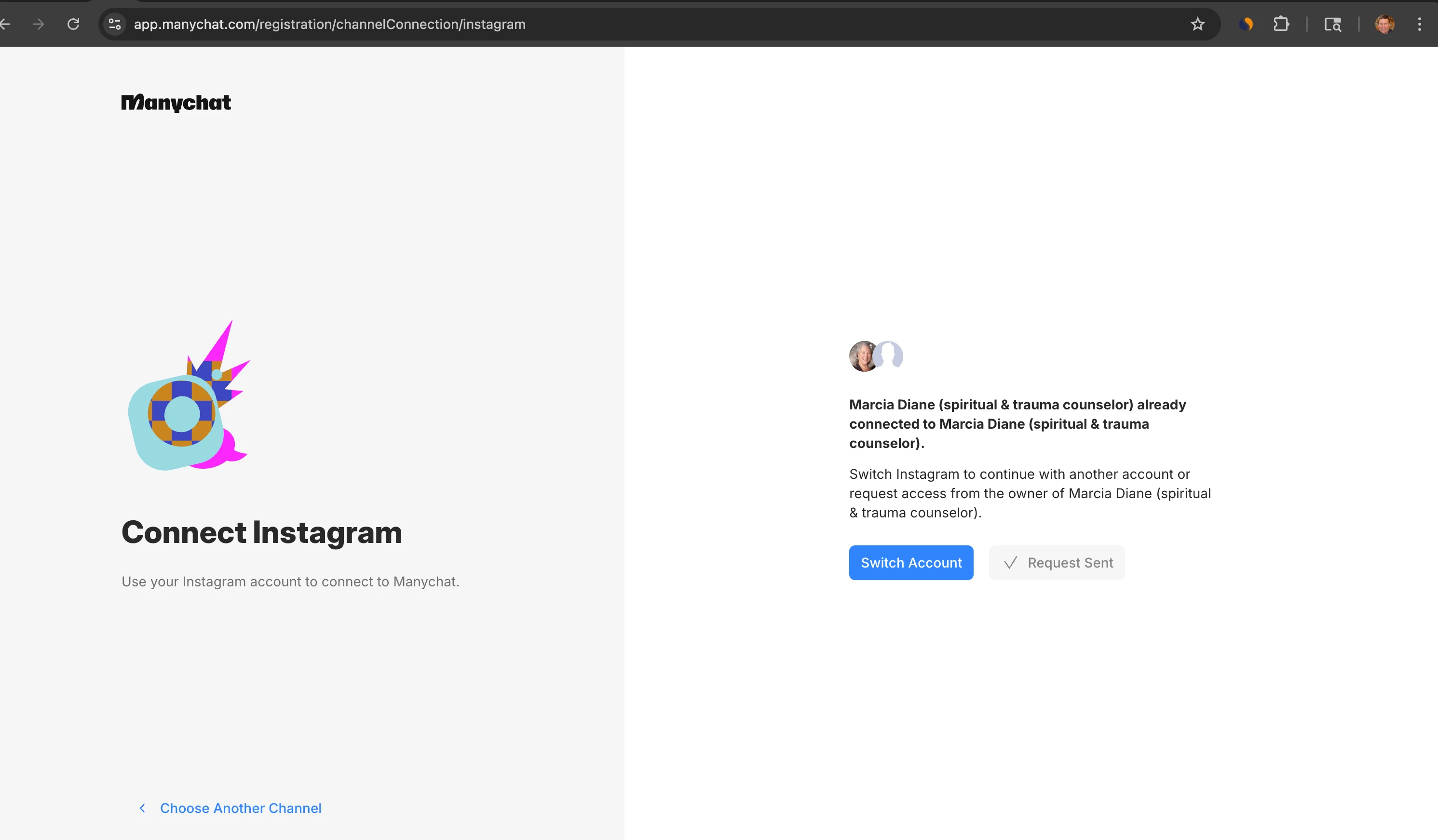
Task: Reload the page with refresh icon
Action: [73, 24]
